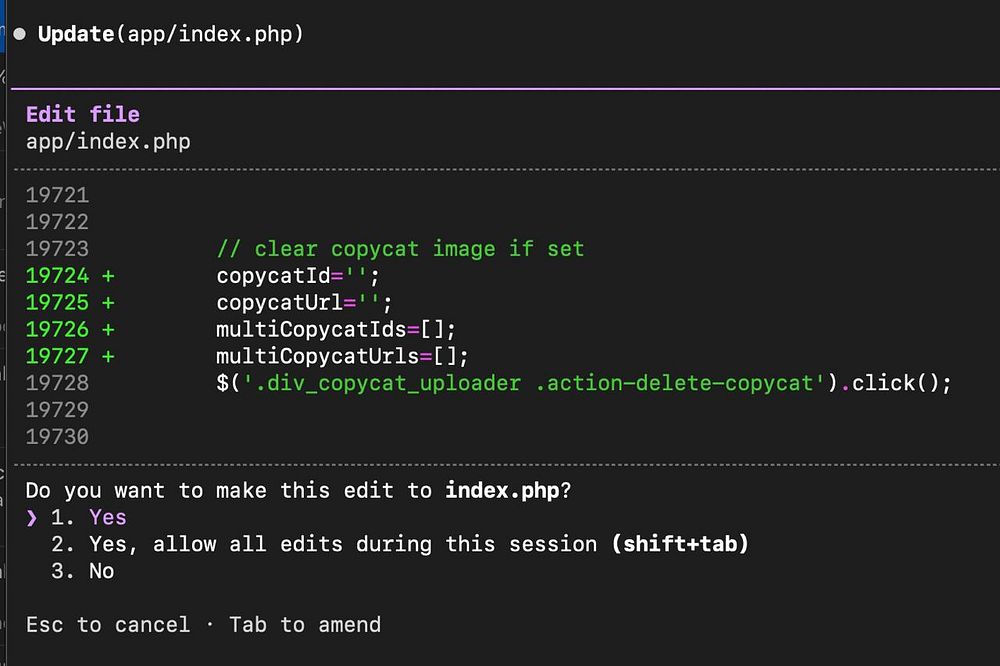Screen dimensions: 1000x666
Task: Click the plus marker on line 19725
Action: pyautogui.click(x=108, y=302)
